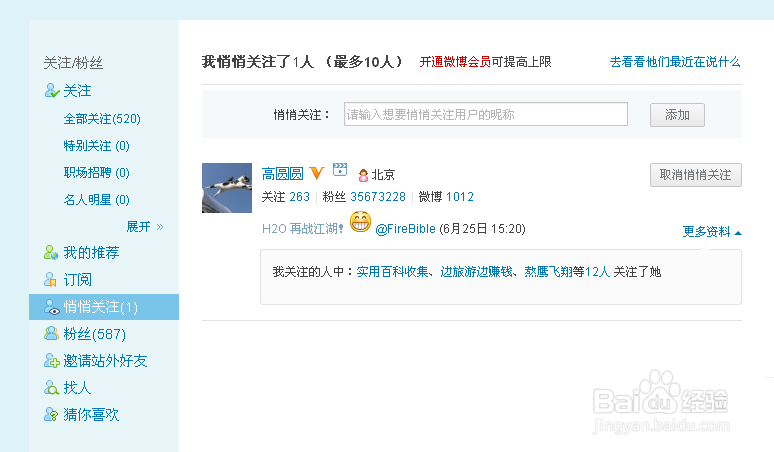
Task: Click the 关注 follow icon in sidebar
Action: [52, 90]
